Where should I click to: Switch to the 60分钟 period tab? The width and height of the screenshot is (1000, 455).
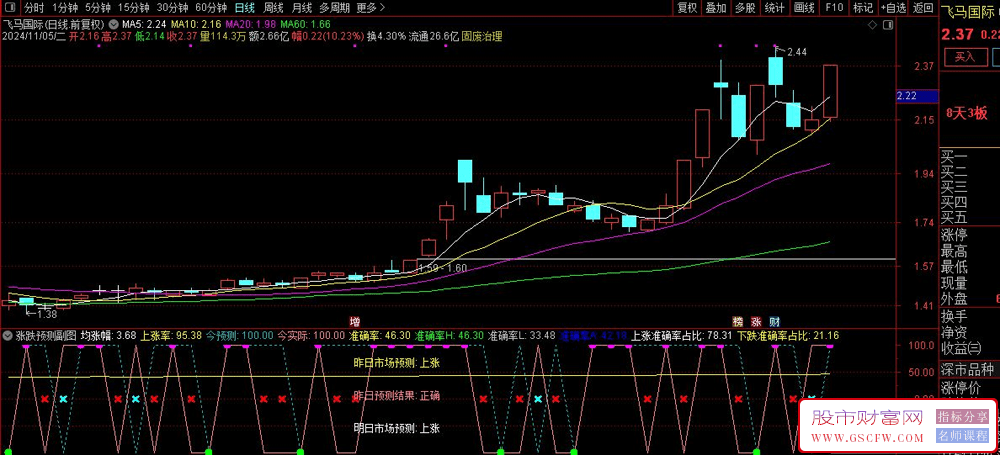[x=212, y=7]
